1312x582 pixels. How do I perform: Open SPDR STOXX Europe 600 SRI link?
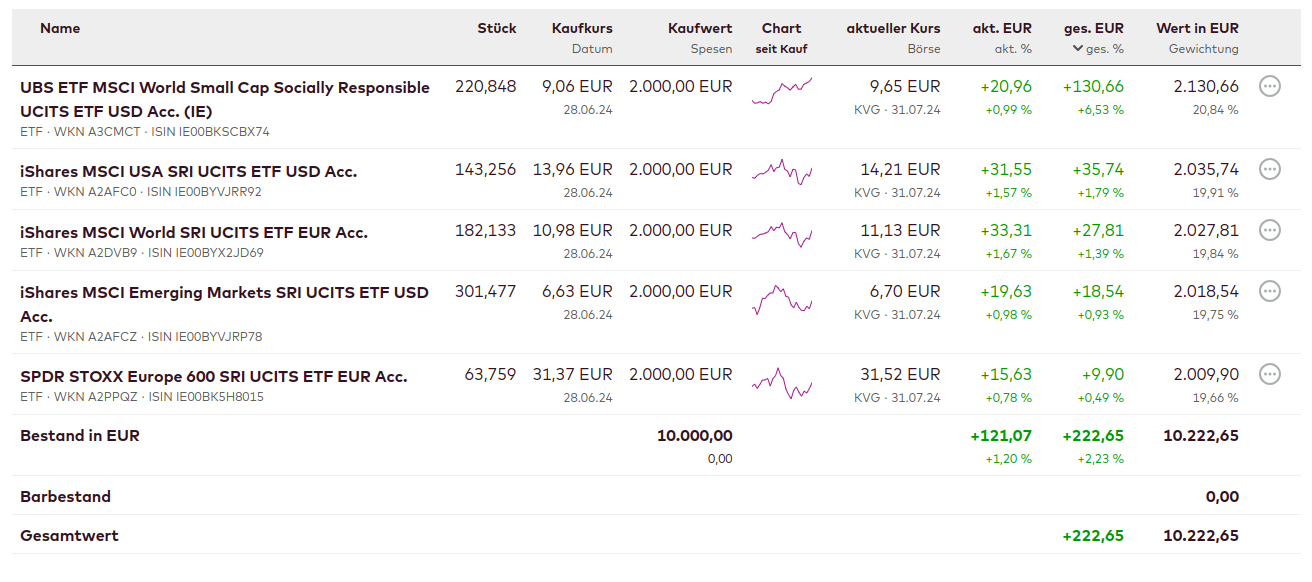[213, 377]
